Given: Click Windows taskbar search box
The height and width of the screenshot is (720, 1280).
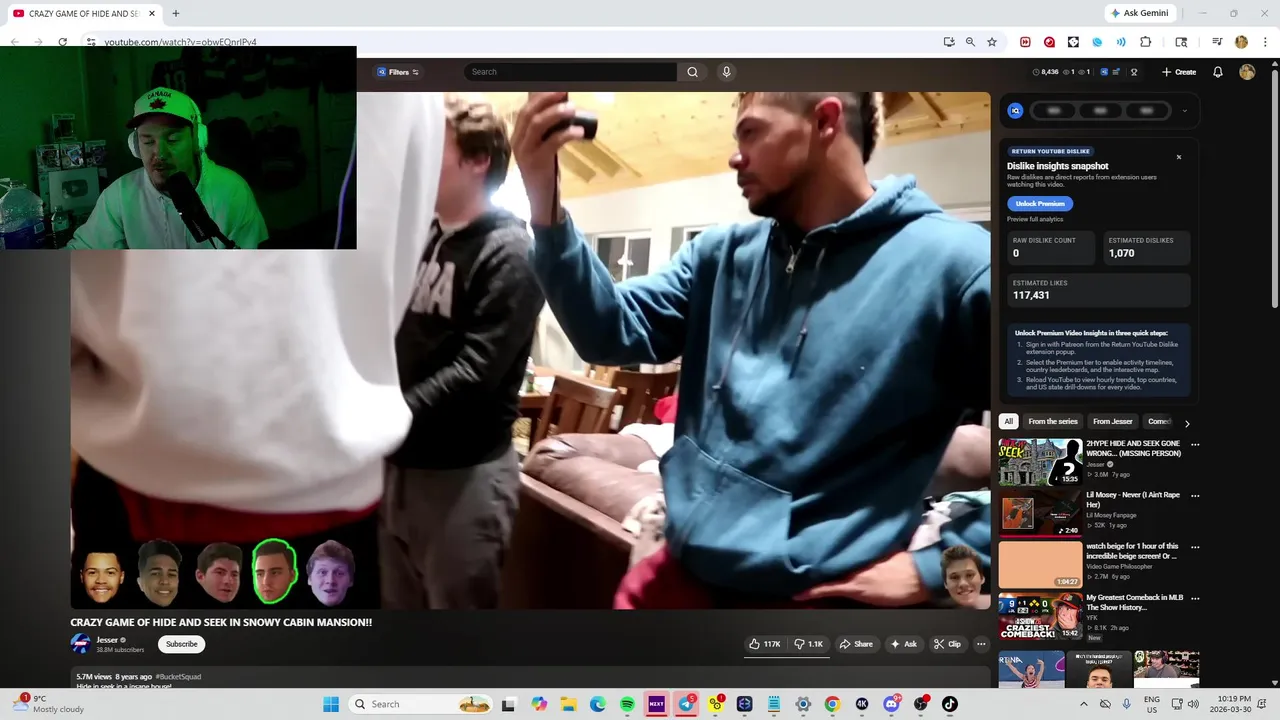Looking at the screenshot, I should point(420,704).
